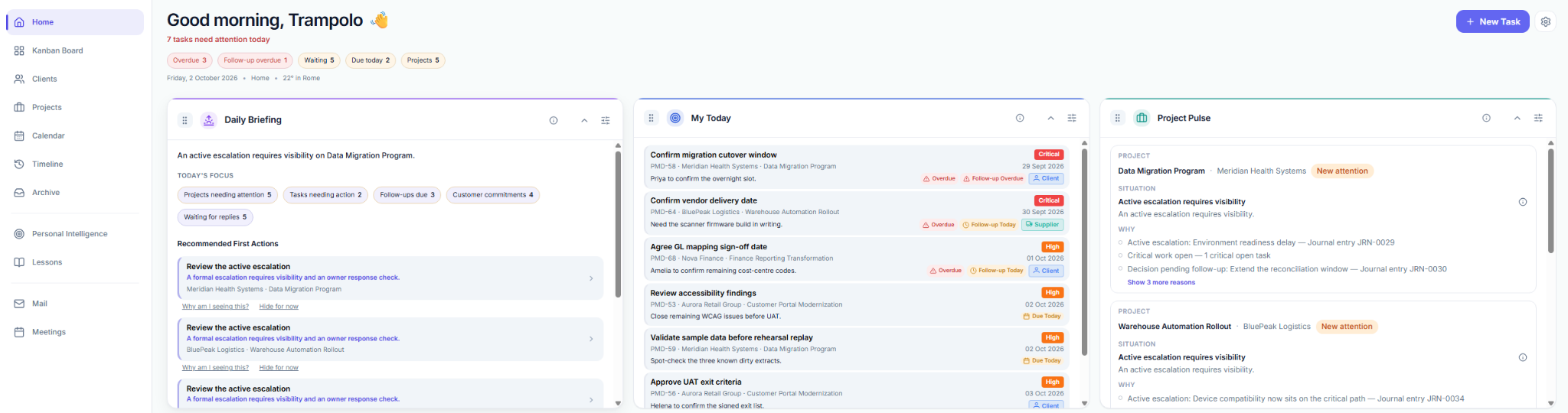Click the Calendar sidebar icon
The image size is (1568, 413).
pos(19,135)
